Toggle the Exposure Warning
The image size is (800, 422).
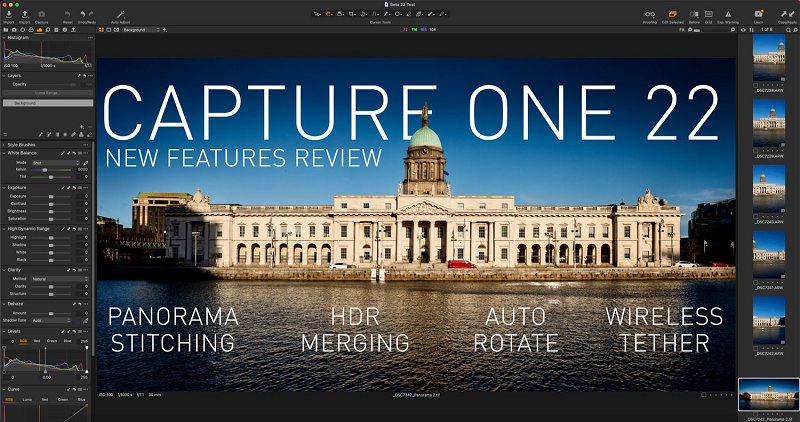[728, 15]
